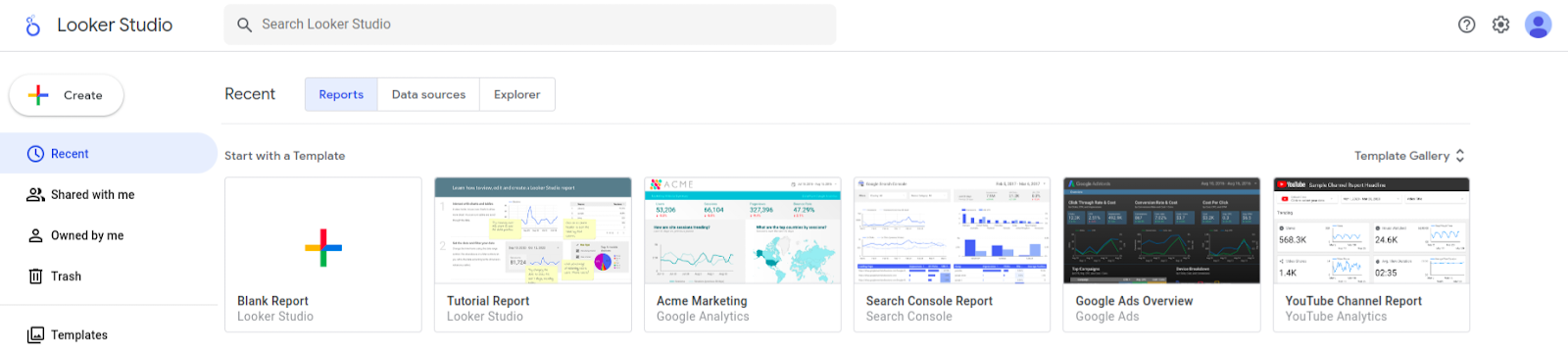Click the Acme Marketing title

point(702,301)
